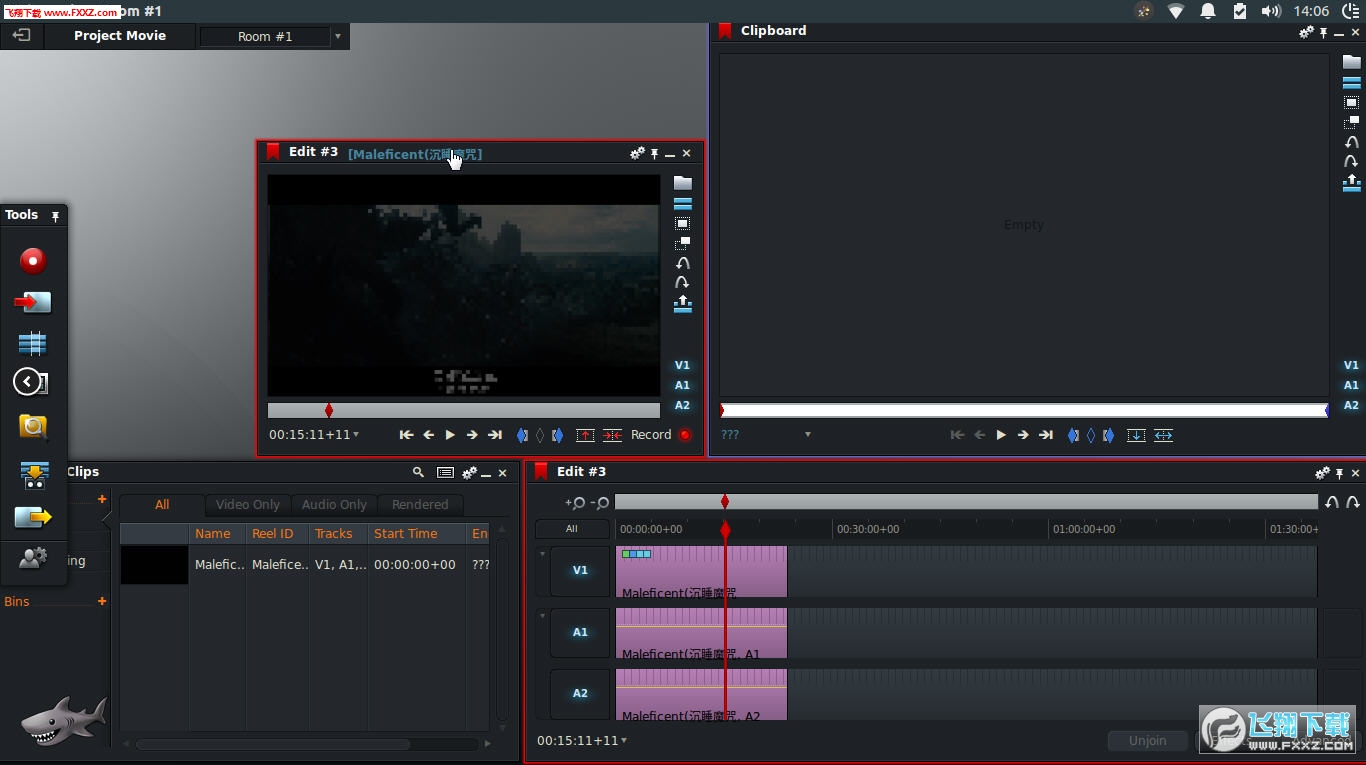1366x765 pixels.
Task: Open the settings cogs in Edit #3 viewer title
Action: click(637, 153)
